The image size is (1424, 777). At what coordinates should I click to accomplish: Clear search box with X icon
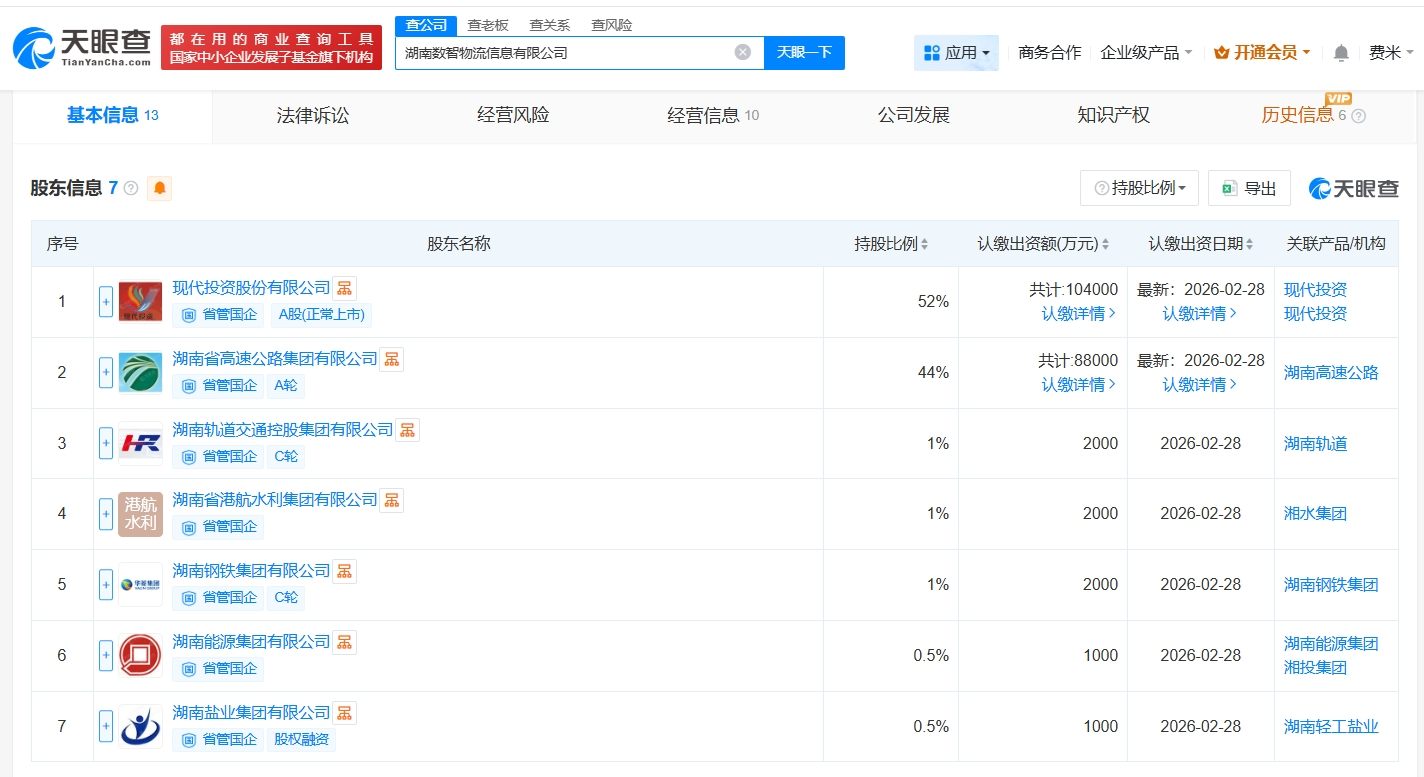click(742, 52)
